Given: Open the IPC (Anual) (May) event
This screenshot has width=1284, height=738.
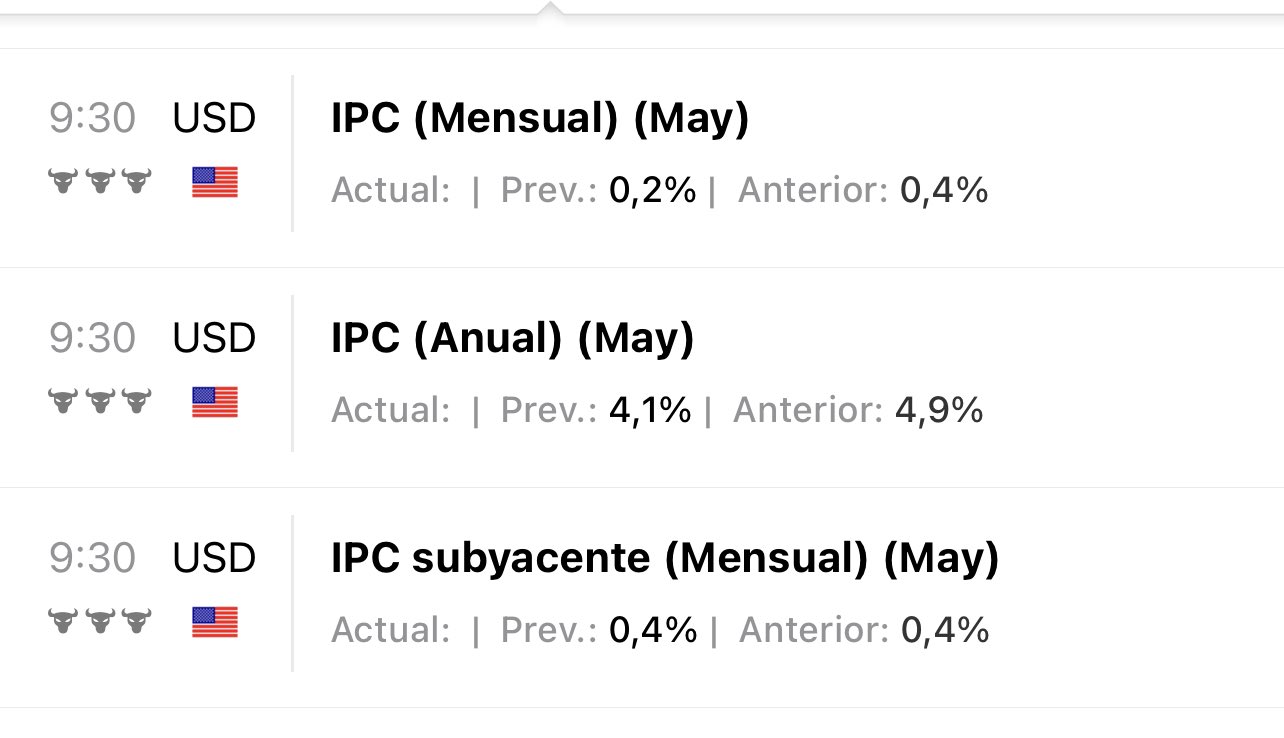Looking at the screenshot, I should pyautogui.click(x=512, y=339).
